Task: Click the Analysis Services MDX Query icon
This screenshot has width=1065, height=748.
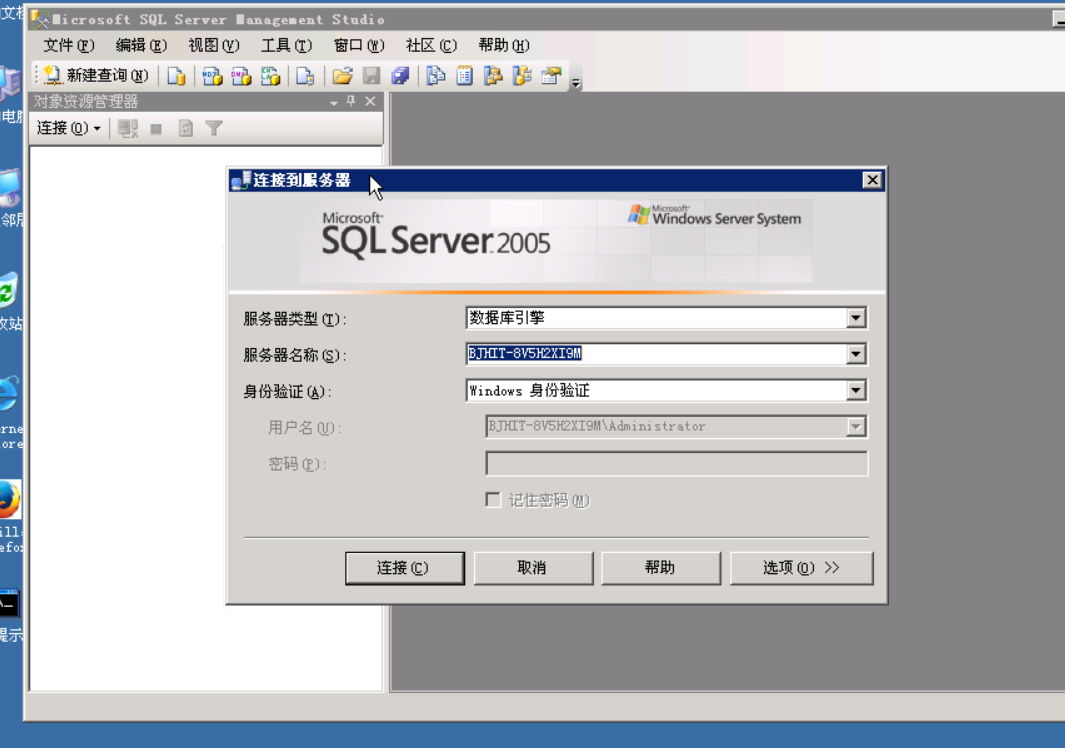Action: pyautogui.click(x=213, y=75)
